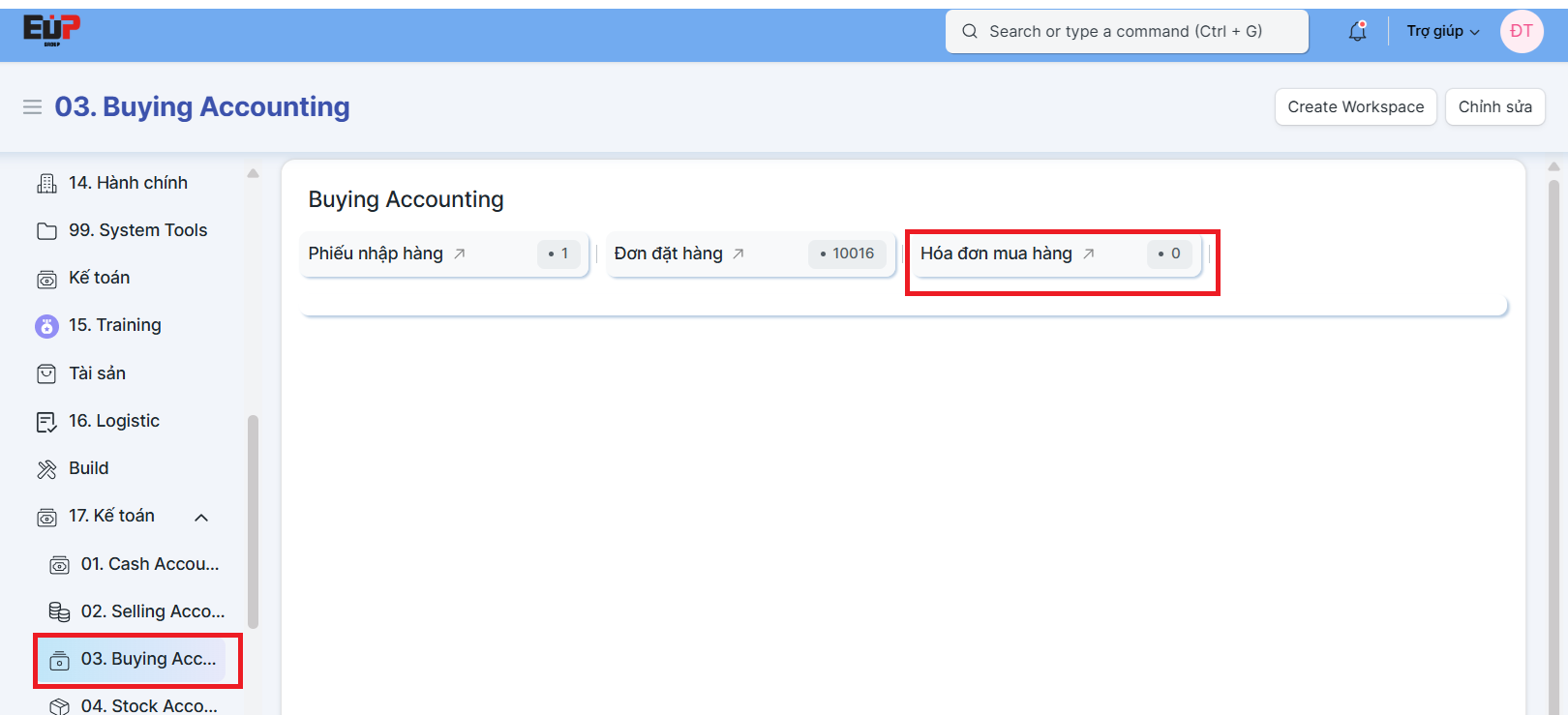Open the notifications bell
The image size is (1568, 715).
(x=1357, y=31)
